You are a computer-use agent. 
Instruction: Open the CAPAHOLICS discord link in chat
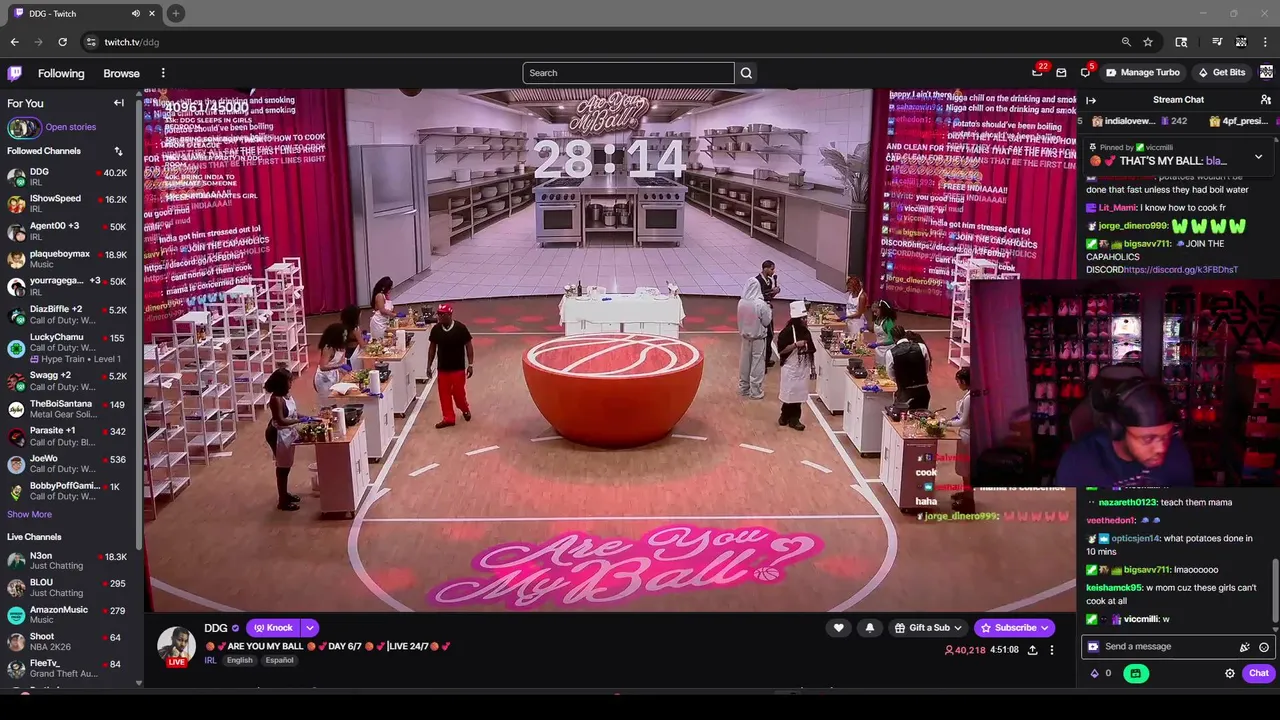(x=1180, y=270)
